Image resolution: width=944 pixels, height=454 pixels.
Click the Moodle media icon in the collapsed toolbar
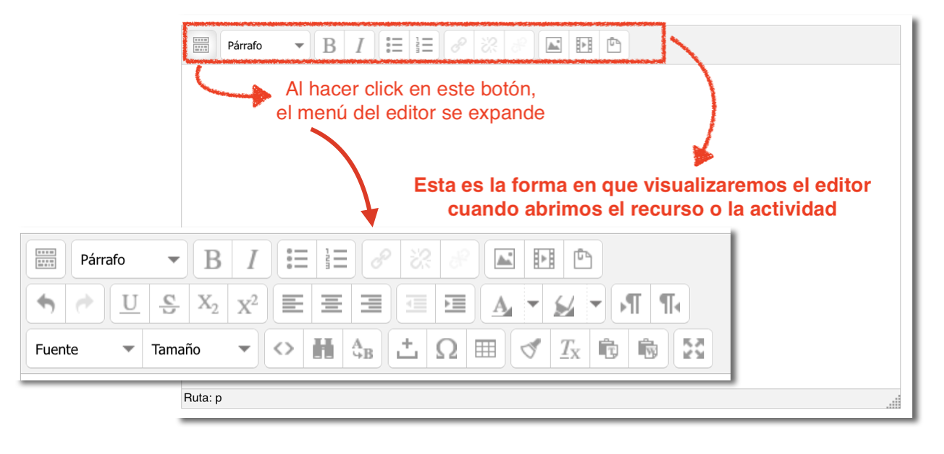point(584,45)
